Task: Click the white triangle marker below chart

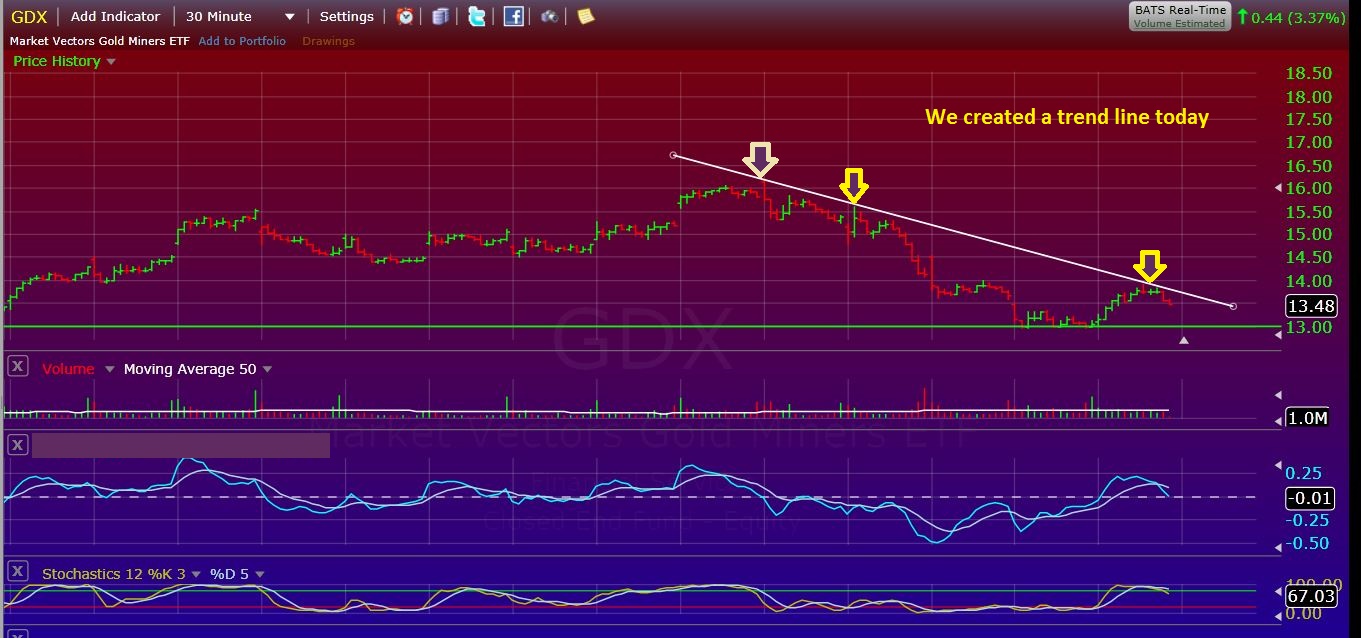Action: click(1184, 340)
